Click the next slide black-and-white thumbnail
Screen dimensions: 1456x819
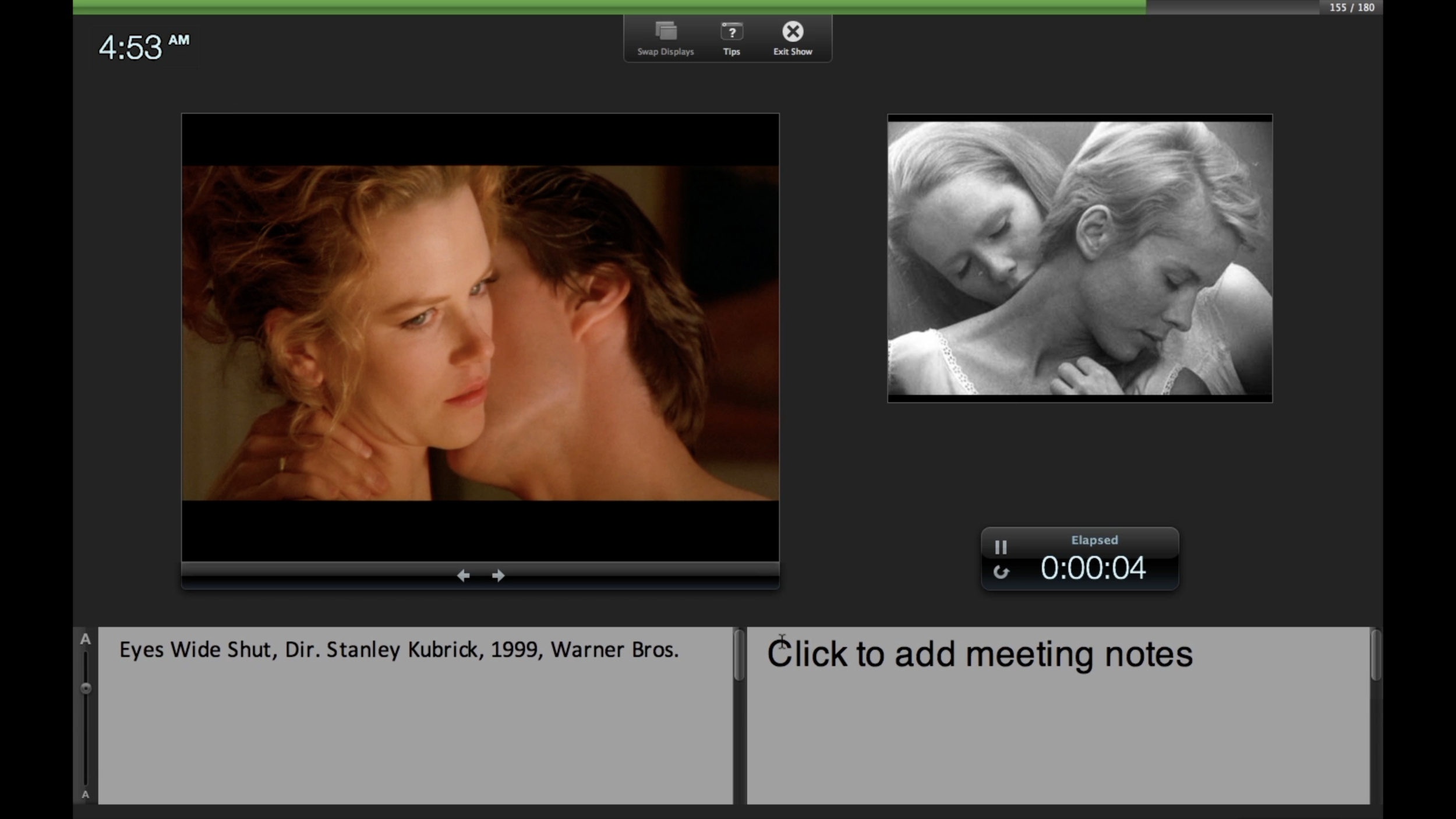pos(1080,258)
